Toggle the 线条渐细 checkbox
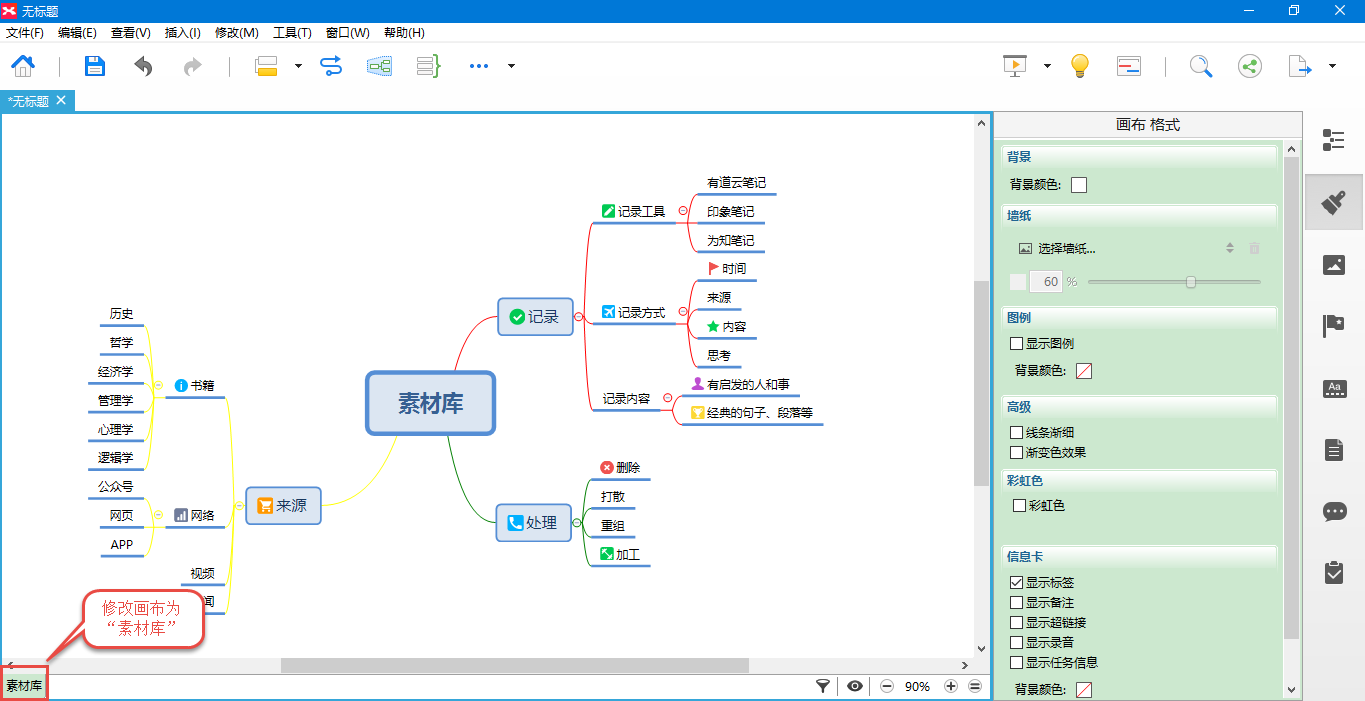 (x=1017, y=433)
